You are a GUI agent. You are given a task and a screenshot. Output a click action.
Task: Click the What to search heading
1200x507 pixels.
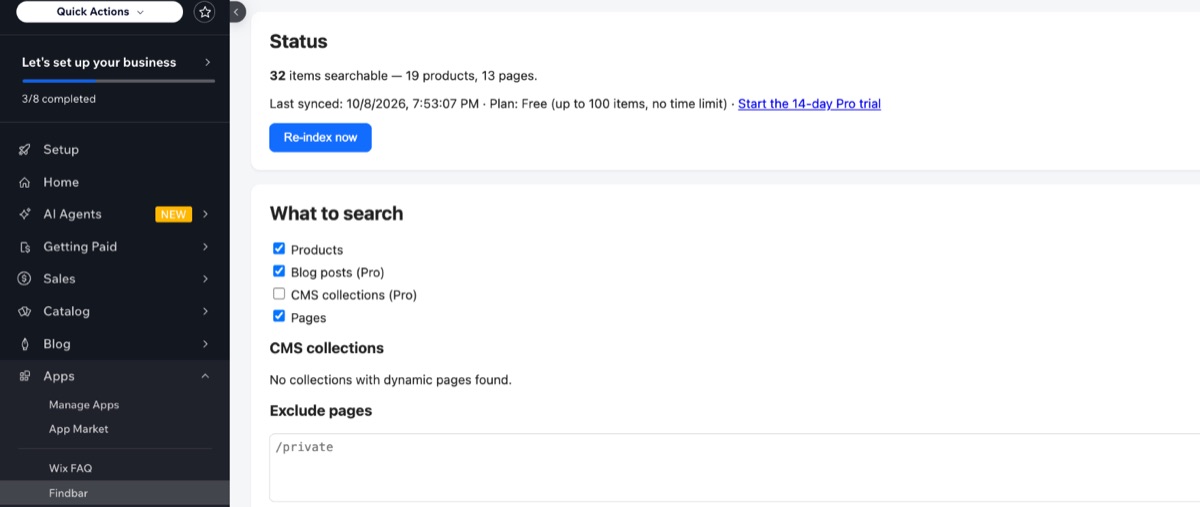[336, 213]
